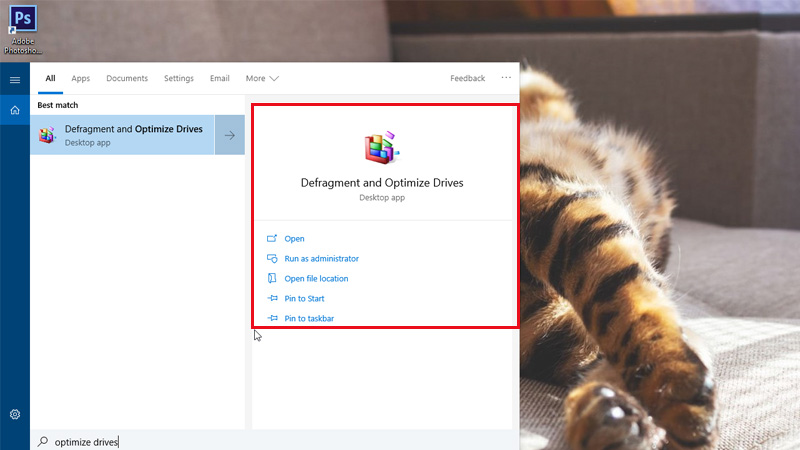Switch to the Apps filter tab
Screen dimensions: 800x450
[81, 78]
